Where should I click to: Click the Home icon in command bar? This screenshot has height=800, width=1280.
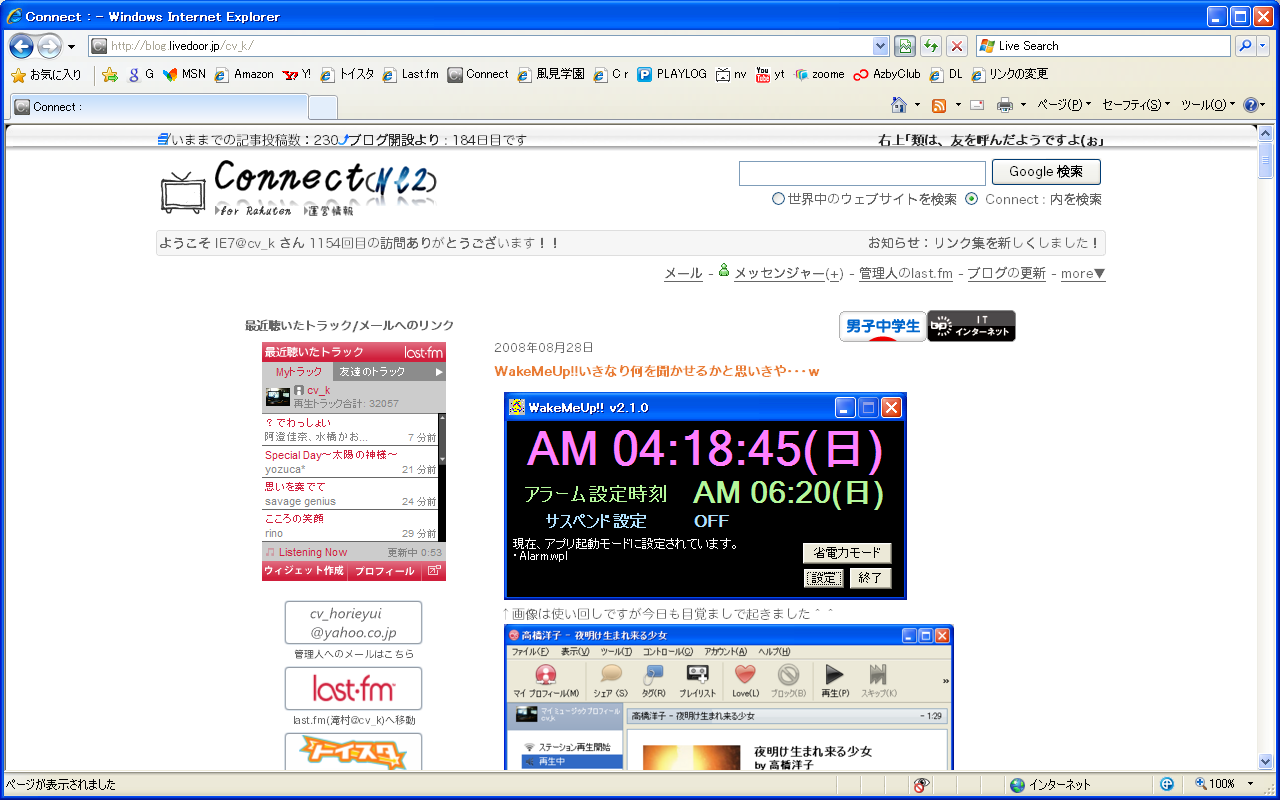(x=898, y=105)
